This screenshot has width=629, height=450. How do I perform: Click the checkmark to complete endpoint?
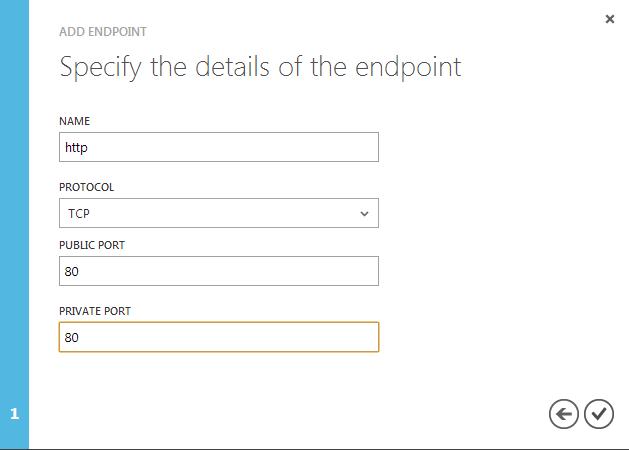[x=599, y=414]
